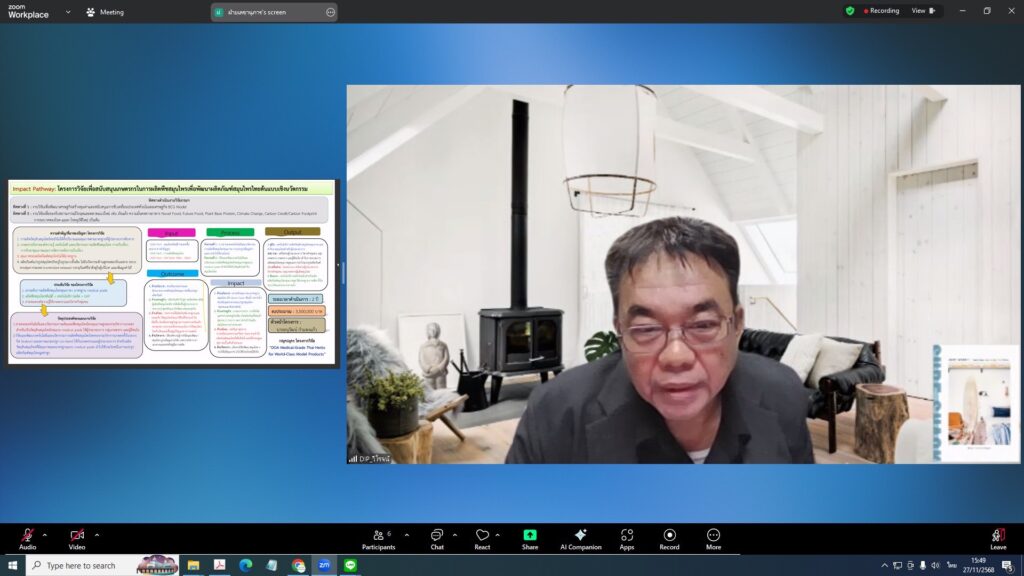Click the Recording status indicator
Image resolution: width=1024 pixels, height=576 pixels.
point(878,11)
